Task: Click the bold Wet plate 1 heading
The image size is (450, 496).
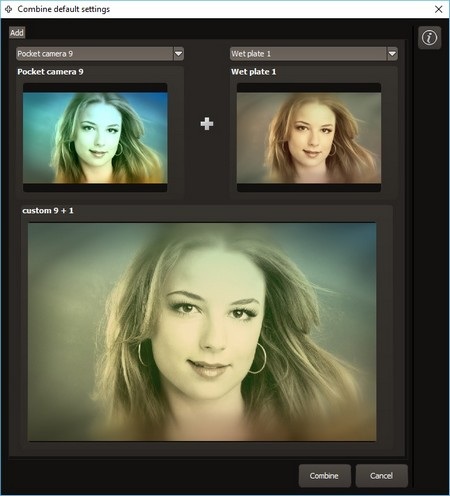Action: coord(254,72)
